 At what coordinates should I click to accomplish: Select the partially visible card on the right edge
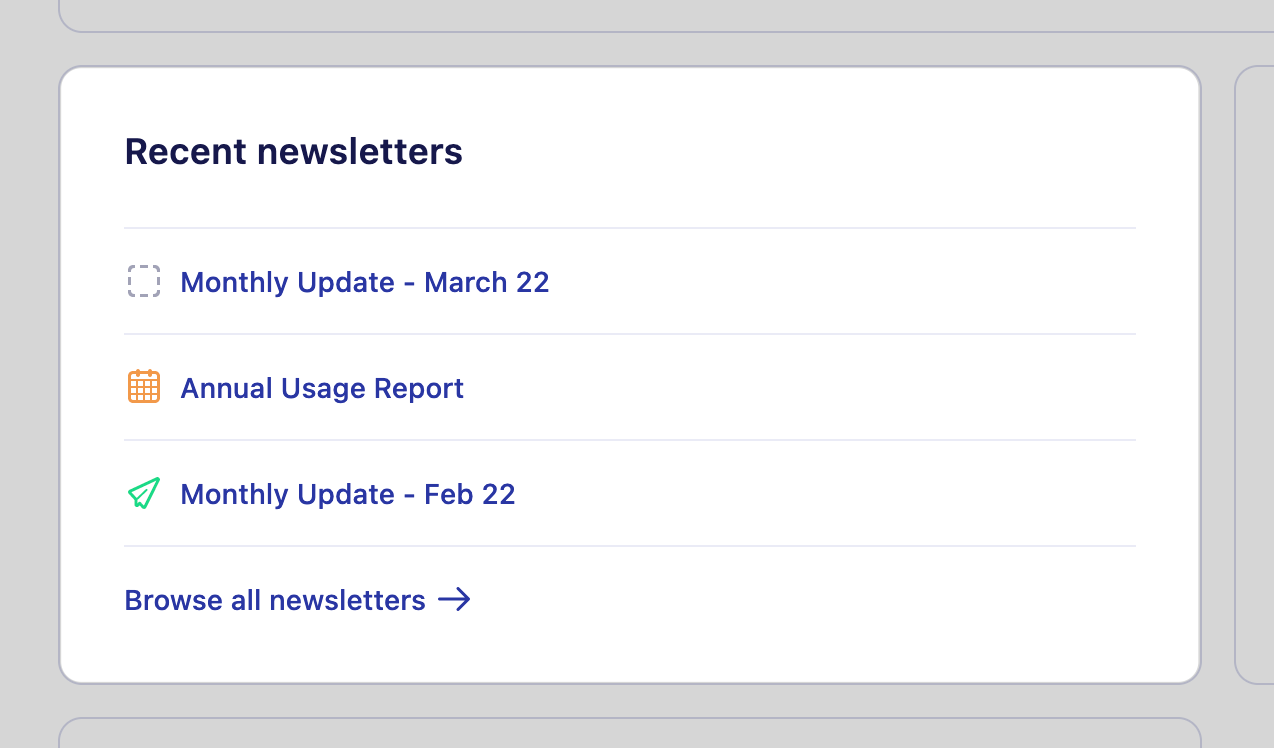click(1256, 375)
